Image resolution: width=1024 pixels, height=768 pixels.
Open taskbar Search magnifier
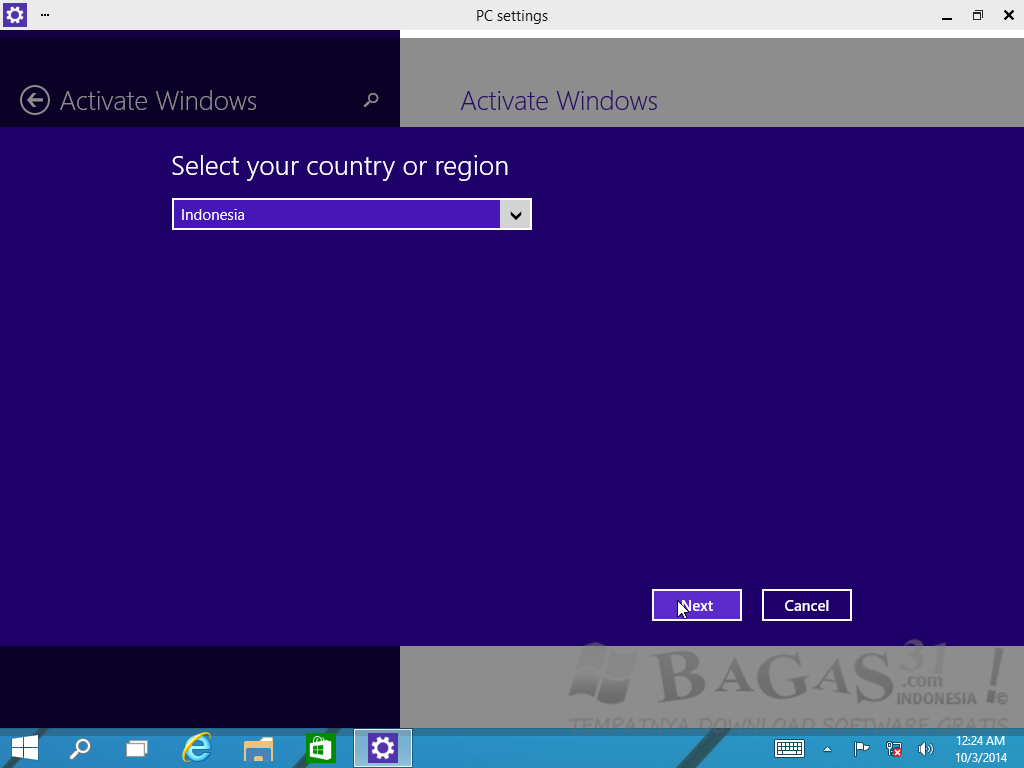[x=80, y=748]
